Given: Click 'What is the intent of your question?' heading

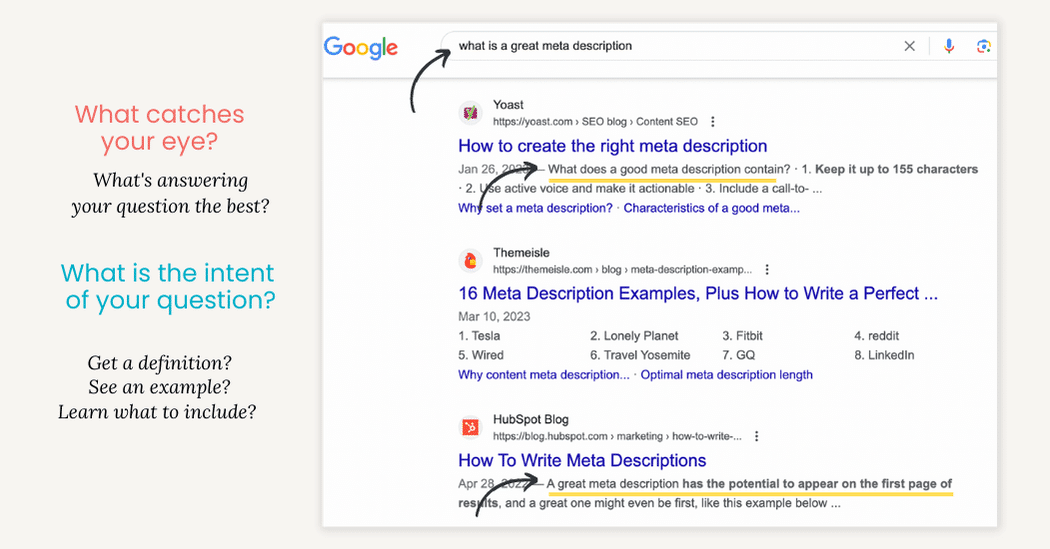Looking at the screenshot, I should (168, 287).
